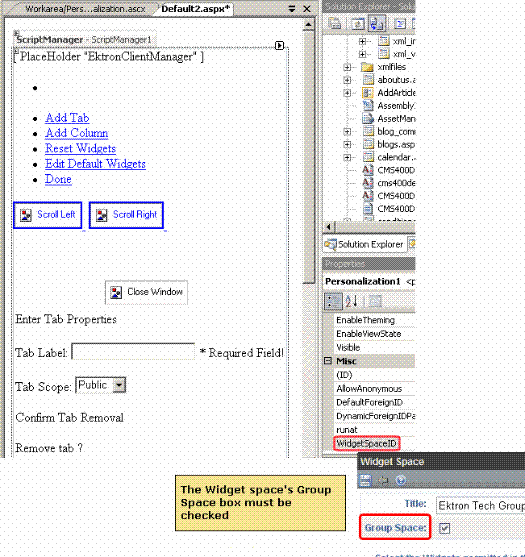Click the Reset Widgets link
Viewport: 525px width, 557px height.
(80, 148)
